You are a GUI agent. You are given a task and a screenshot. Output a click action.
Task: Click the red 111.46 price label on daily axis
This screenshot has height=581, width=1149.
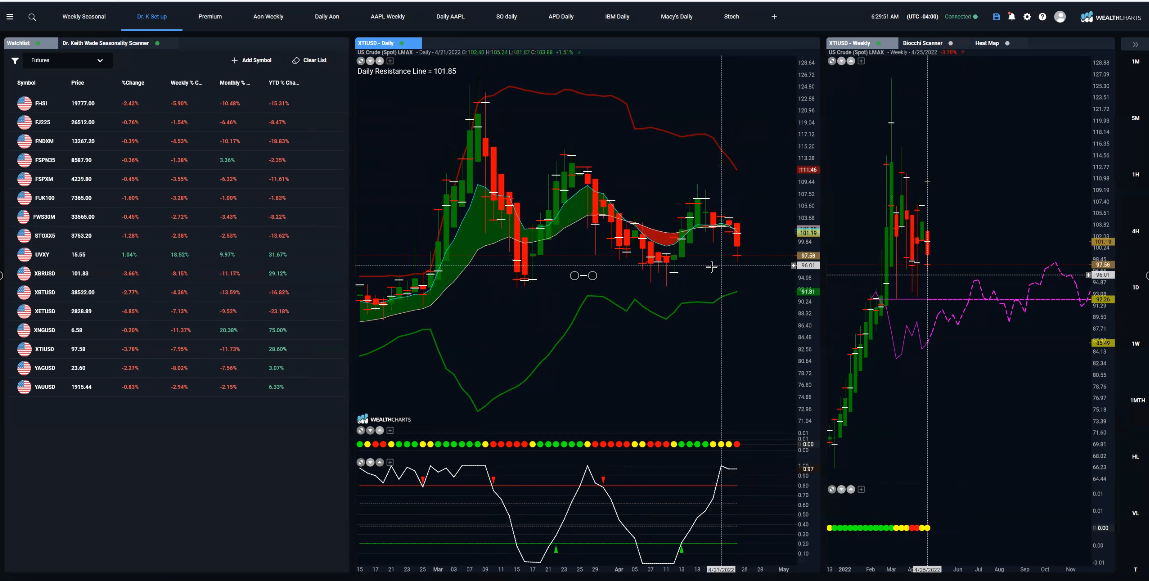(x=808, y=170)
